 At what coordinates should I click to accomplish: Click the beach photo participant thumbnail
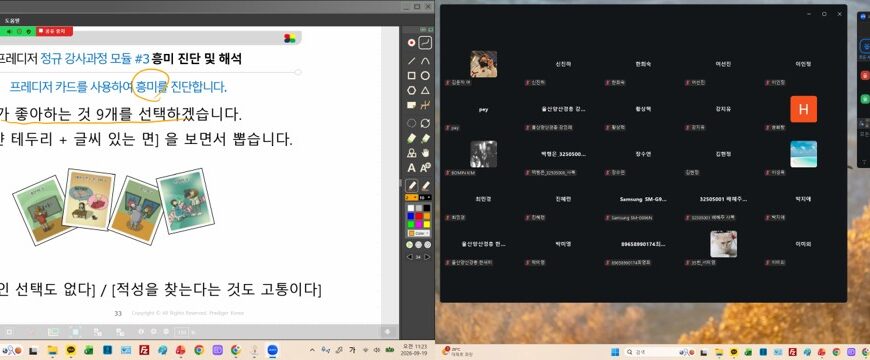[803, 154]
